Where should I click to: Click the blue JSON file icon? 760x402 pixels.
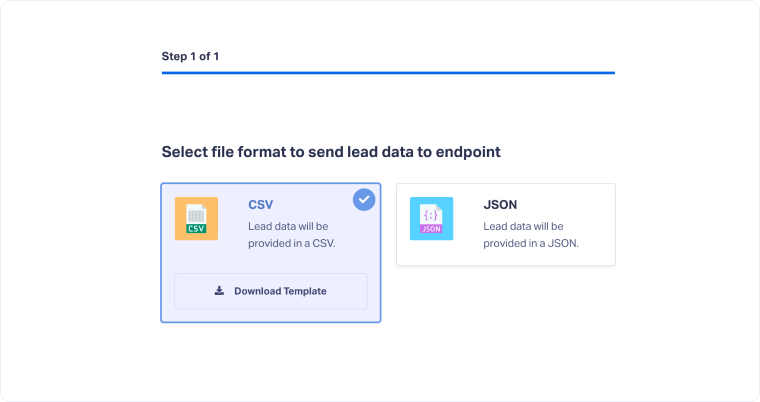point(431,217)
